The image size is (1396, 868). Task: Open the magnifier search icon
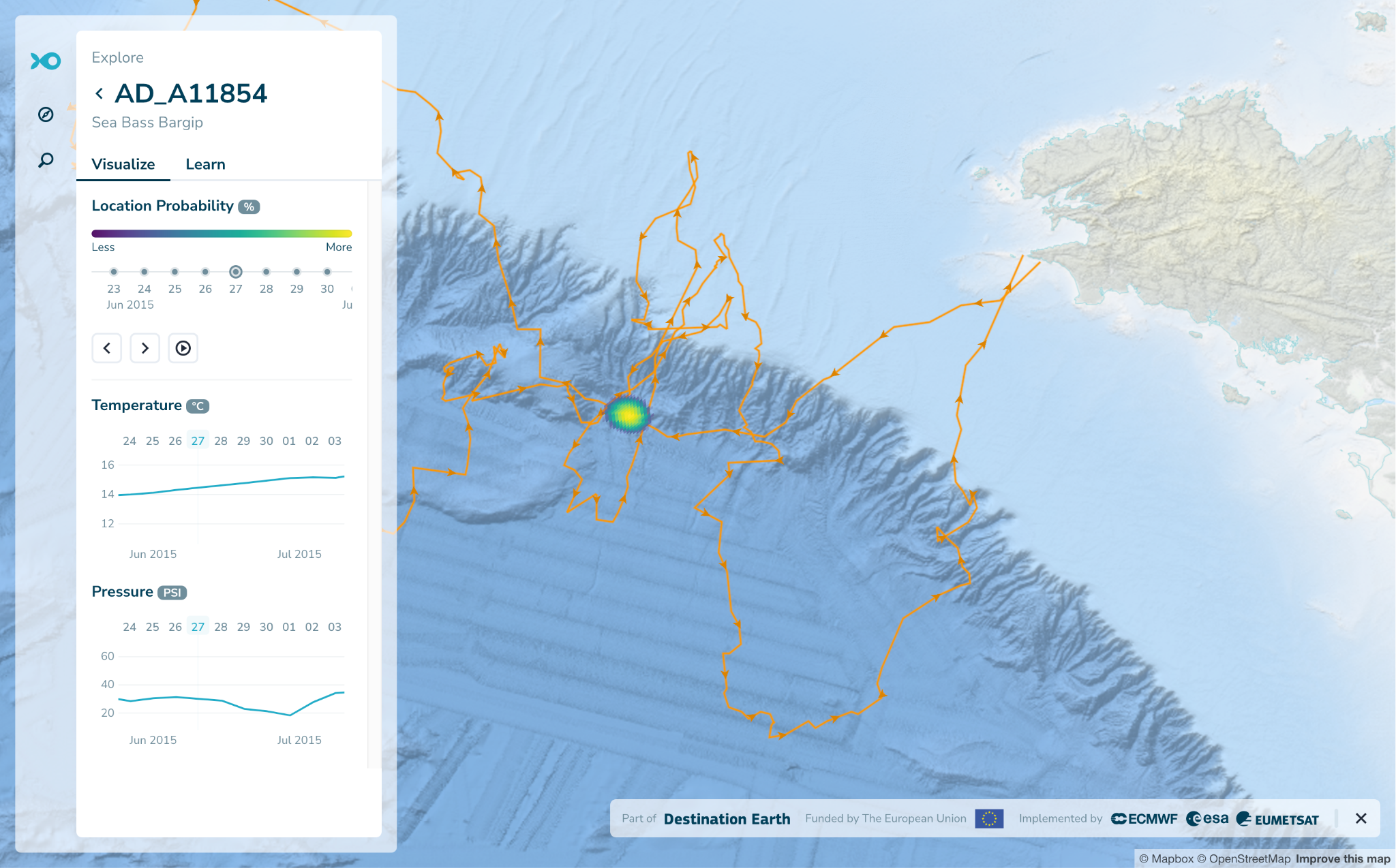pyautogui.click(x=46, y=160)
